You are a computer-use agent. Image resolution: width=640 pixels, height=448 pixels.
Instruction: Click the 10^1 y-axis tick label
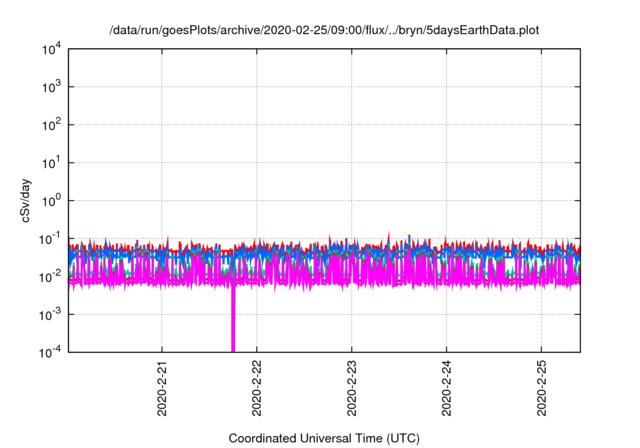52,163
